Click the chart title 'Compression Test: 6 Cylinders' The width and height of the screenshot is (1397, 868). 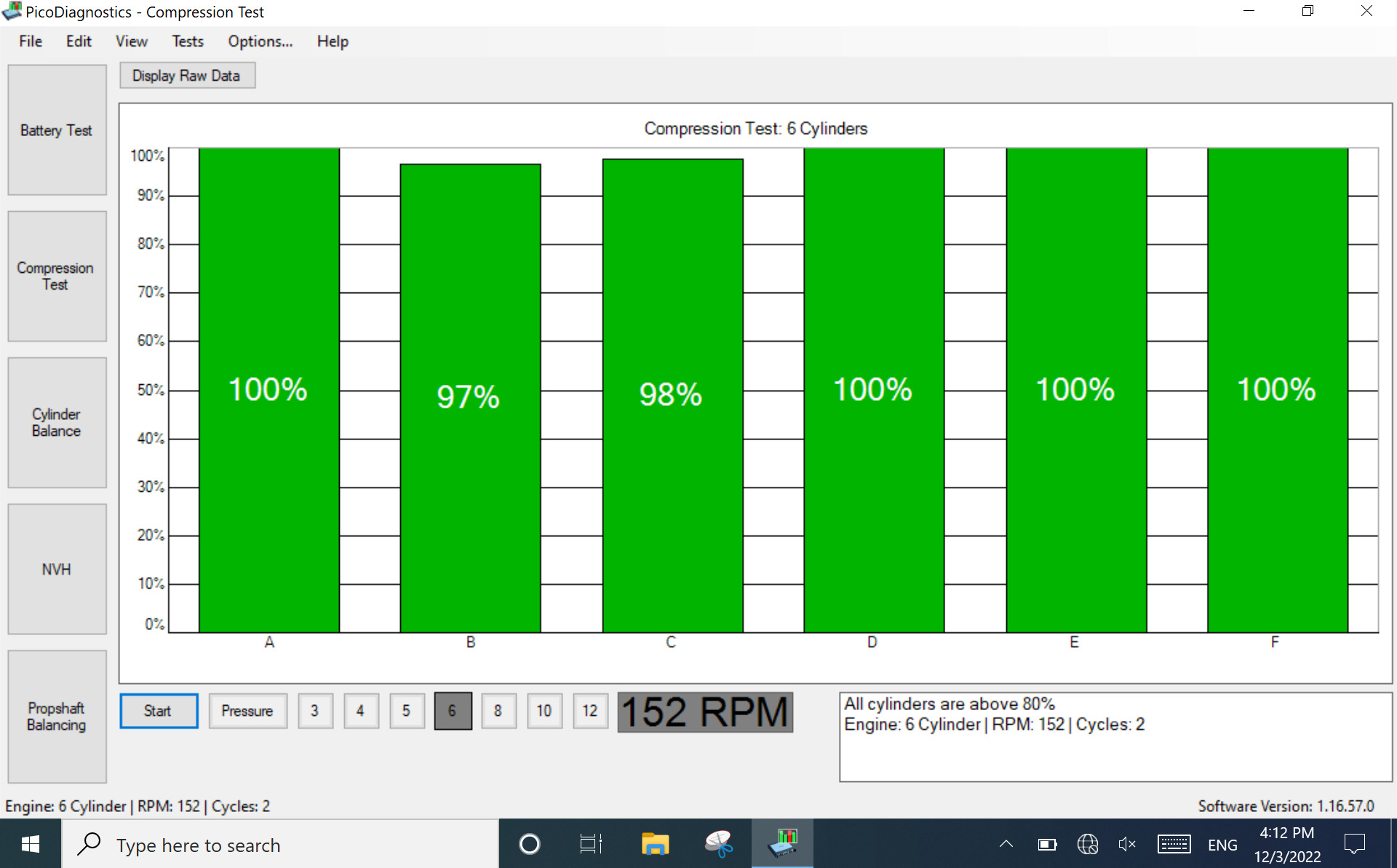click(x=756, y=129)
